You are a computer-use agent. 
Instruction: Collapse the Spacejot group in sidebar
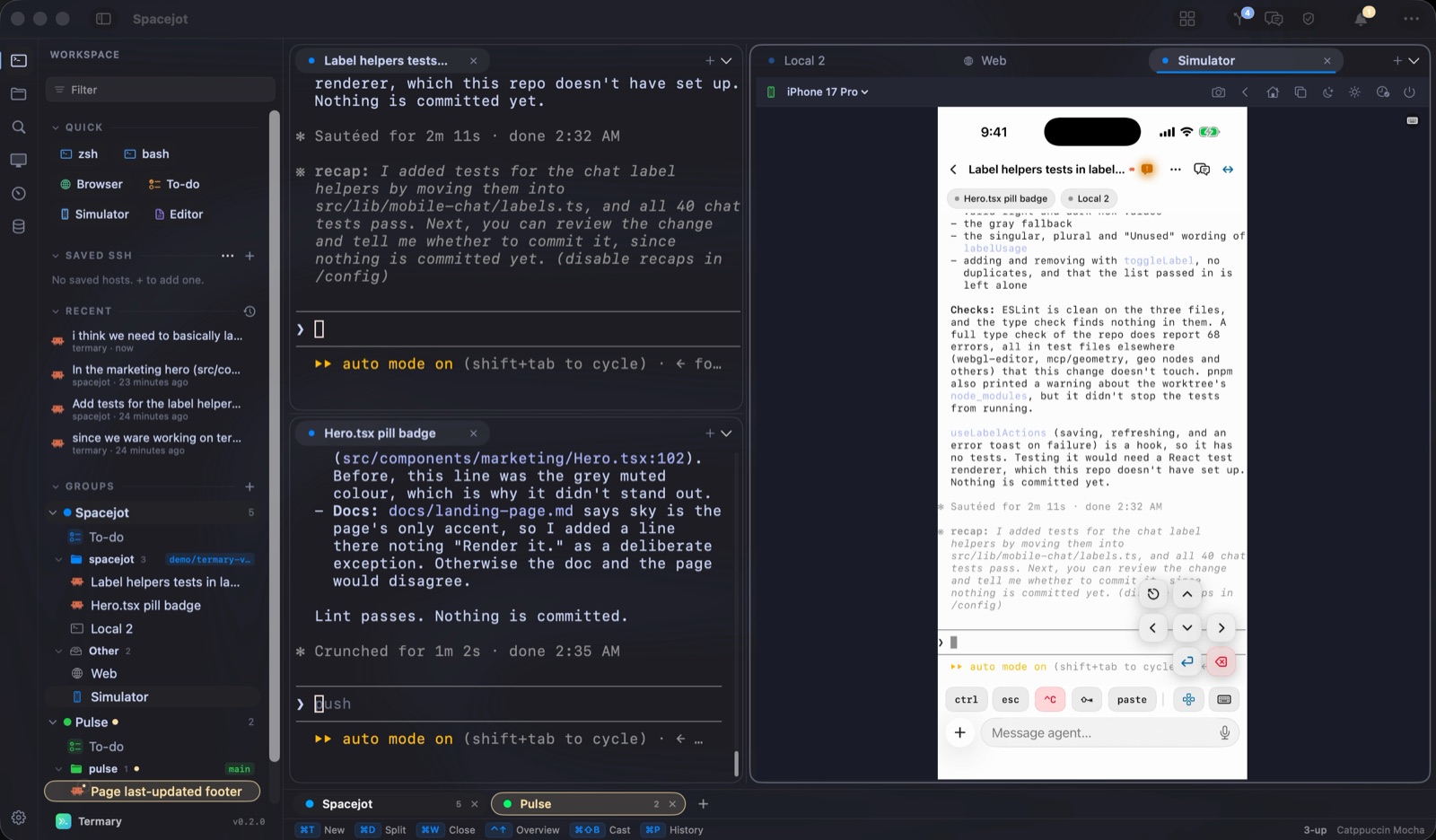coord(53,513)
